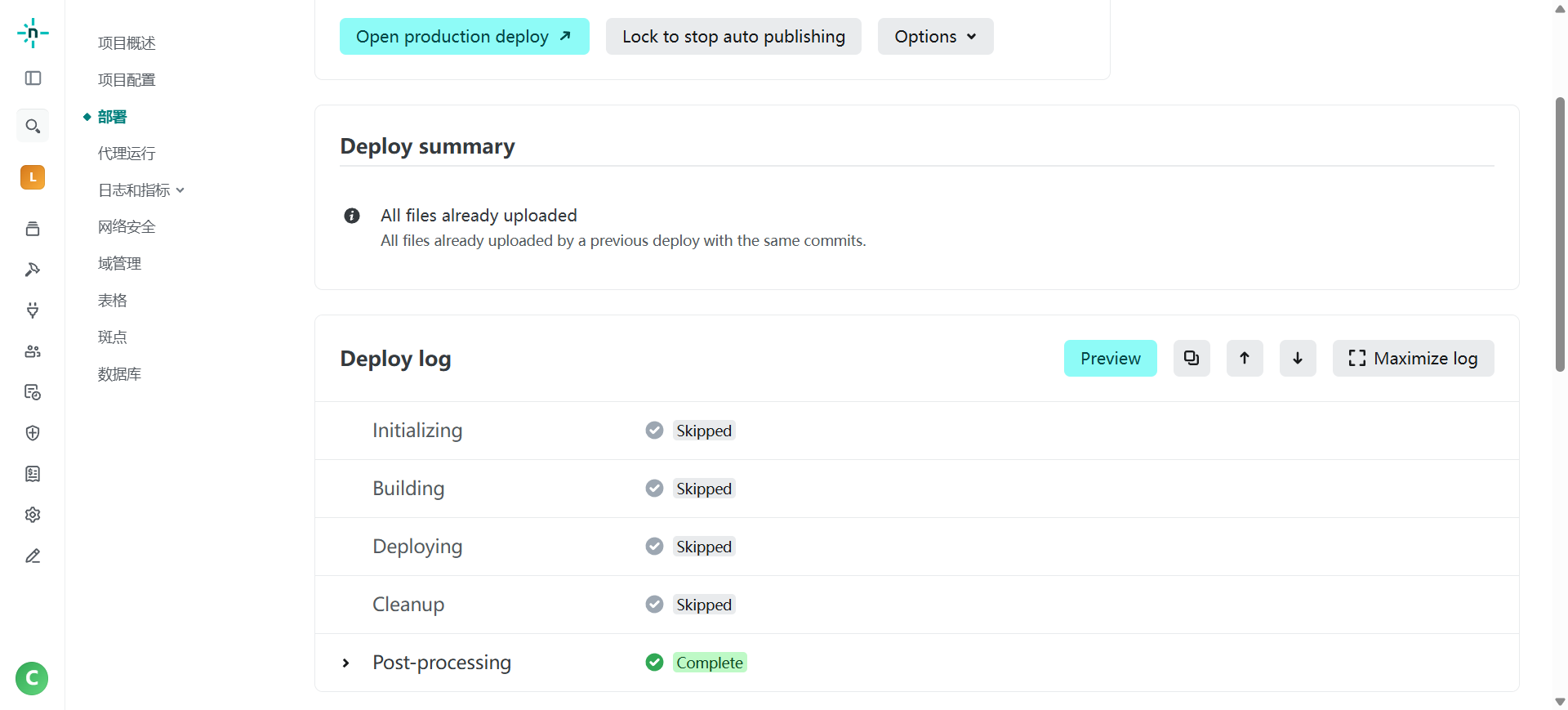This screenshot has height=710, width=1568.
Task: Click the Complete status badge
Action: [x=710, y=663]
